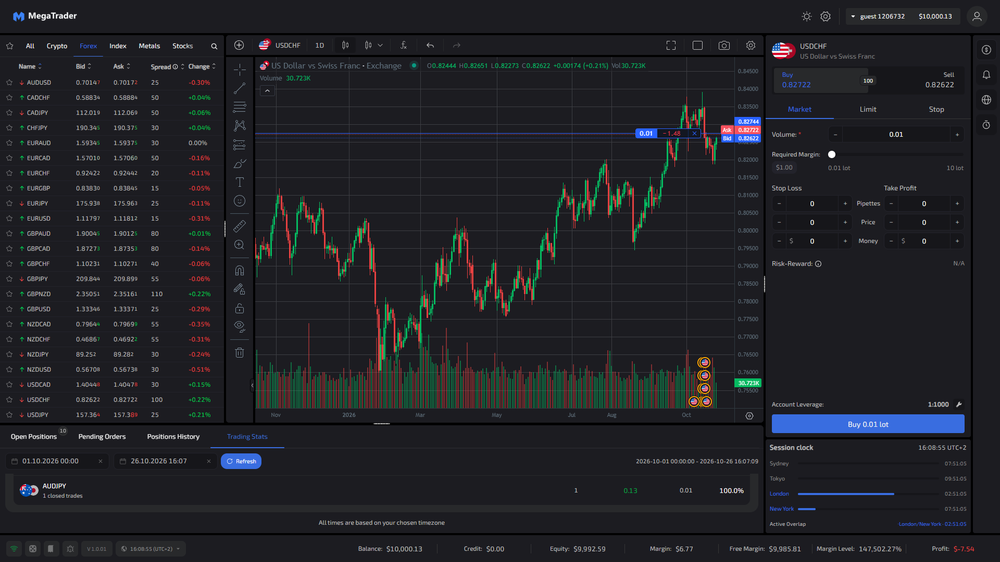Open the Fibonacci lines tool group
The height and width of the screenshot is (562, 1000).
239,107
